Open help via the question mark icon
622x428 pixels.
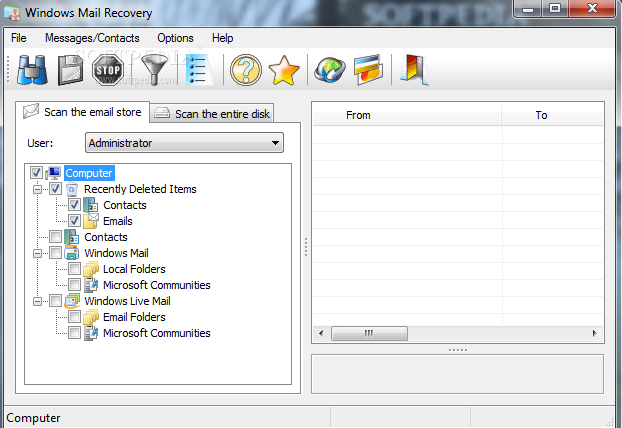(x=246, y=70)
